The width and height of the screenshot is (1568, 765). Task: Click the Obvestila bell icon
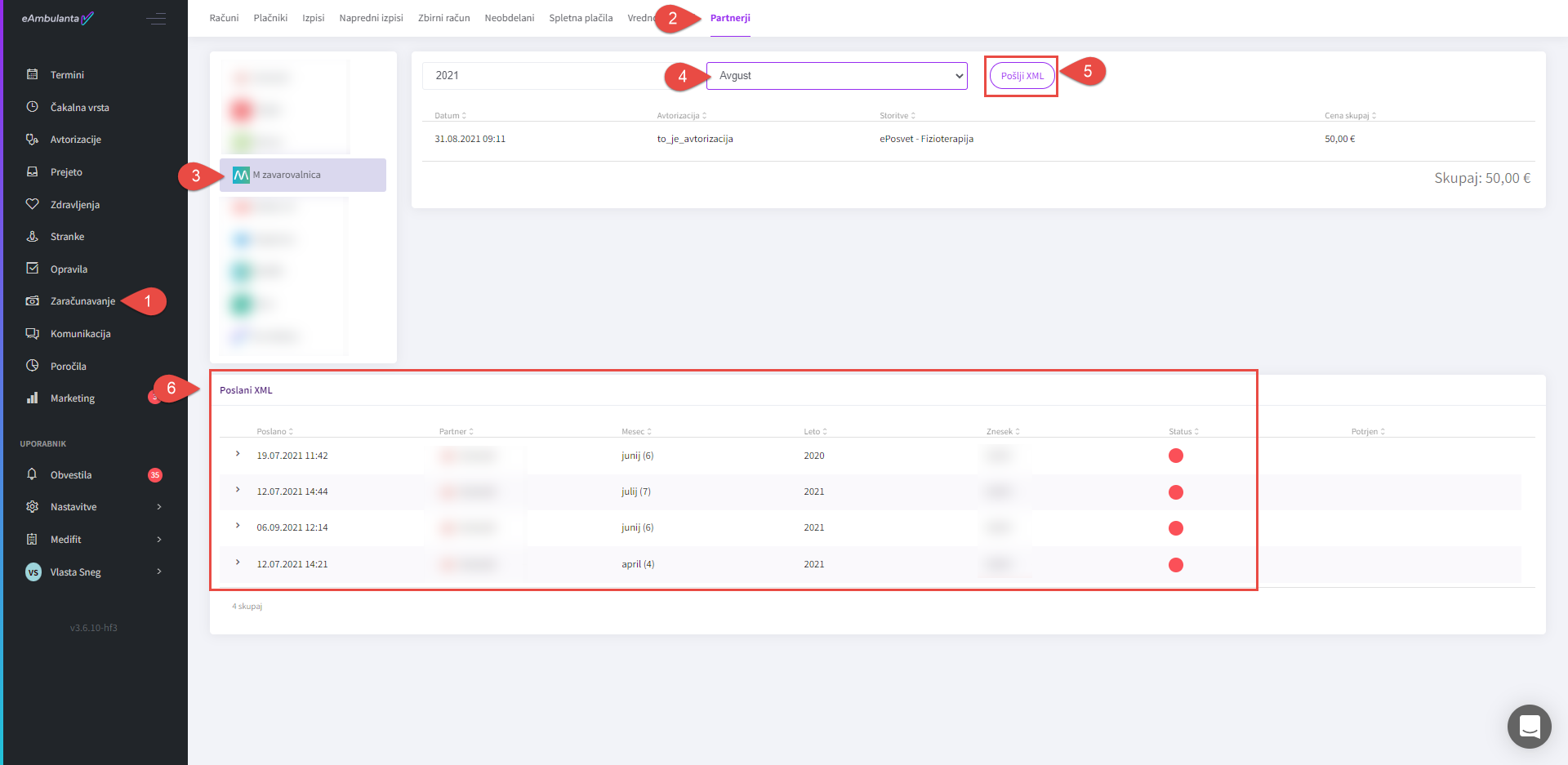[33, 474]
